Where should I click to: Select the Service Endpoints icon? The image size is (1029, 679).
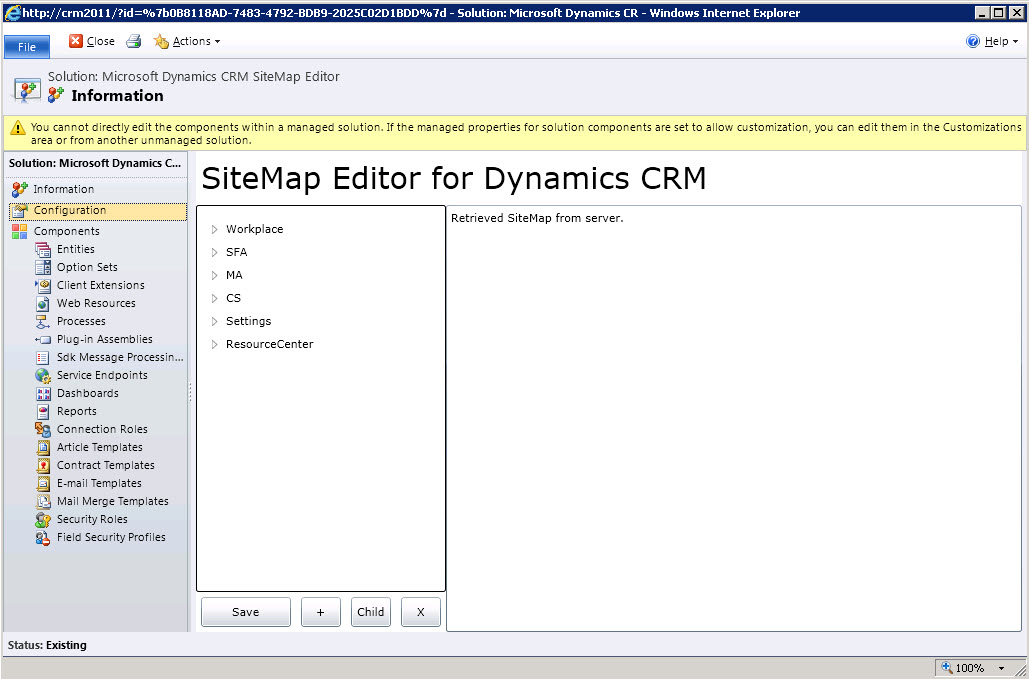tap(43, 375)
